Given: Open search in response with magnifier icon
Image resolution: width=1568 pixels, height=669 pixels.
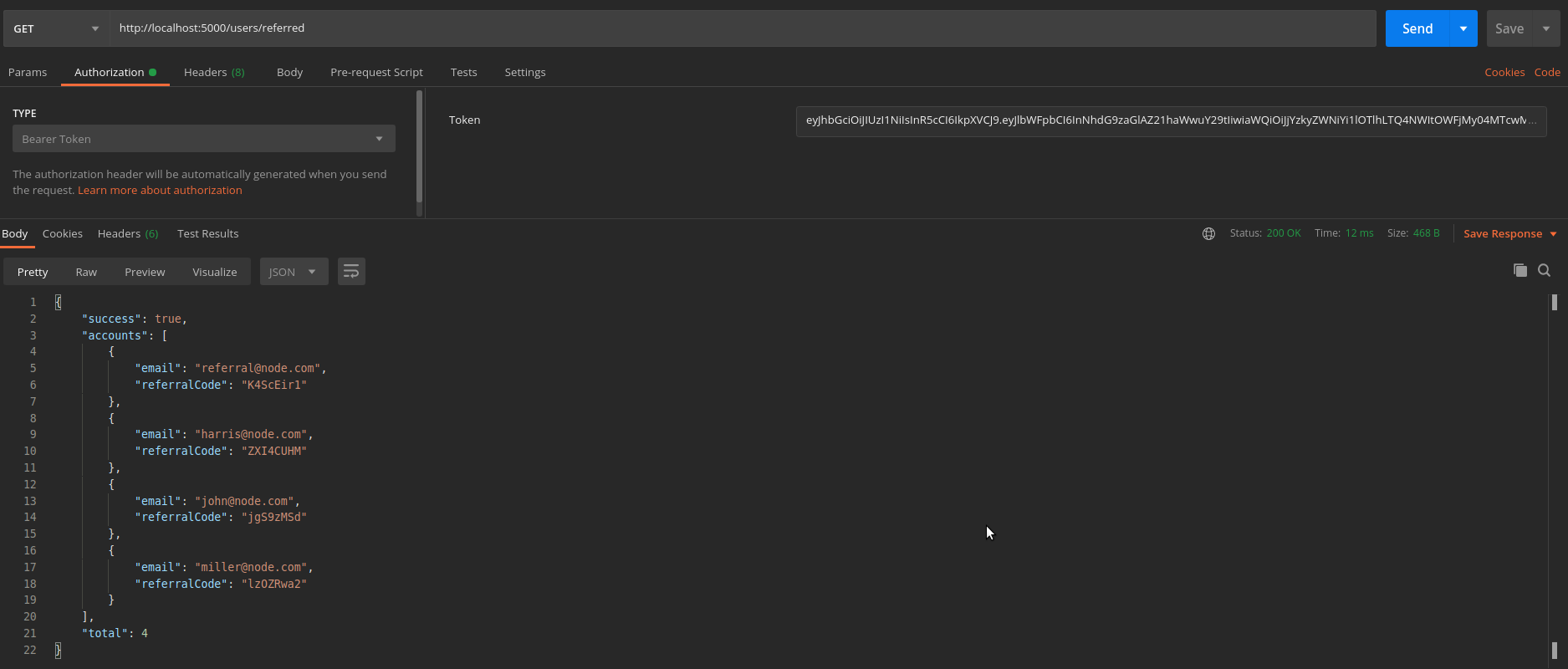Looking at the screenshot, I should pyautogui.click(x=1544, y=270).
